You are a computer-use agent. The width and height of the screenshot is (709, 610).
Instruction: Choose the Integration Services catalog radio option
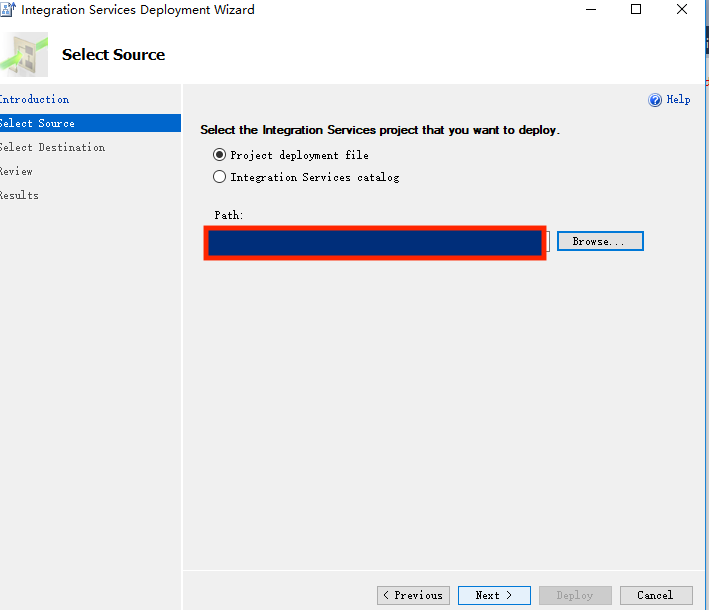(x=220, y=177)
